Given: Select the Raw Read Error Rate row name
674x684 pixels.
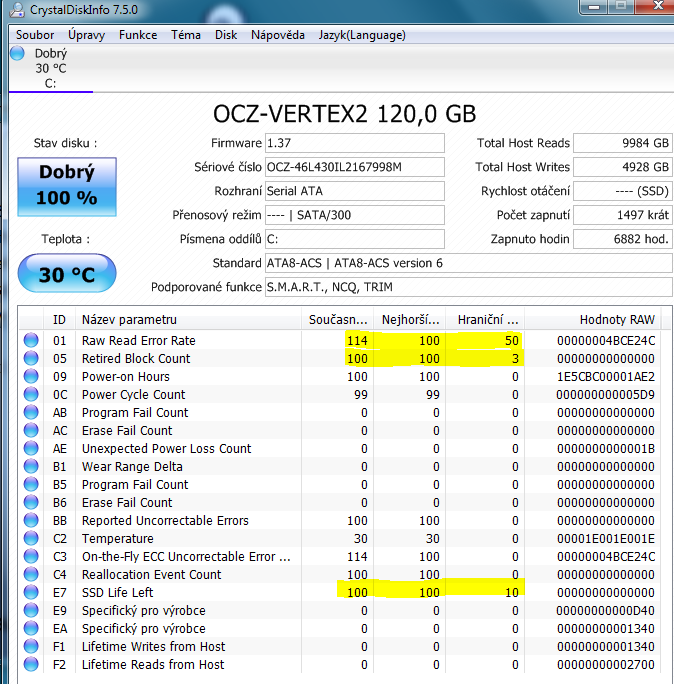Looking at the screenshot, I should pos(139,340).
